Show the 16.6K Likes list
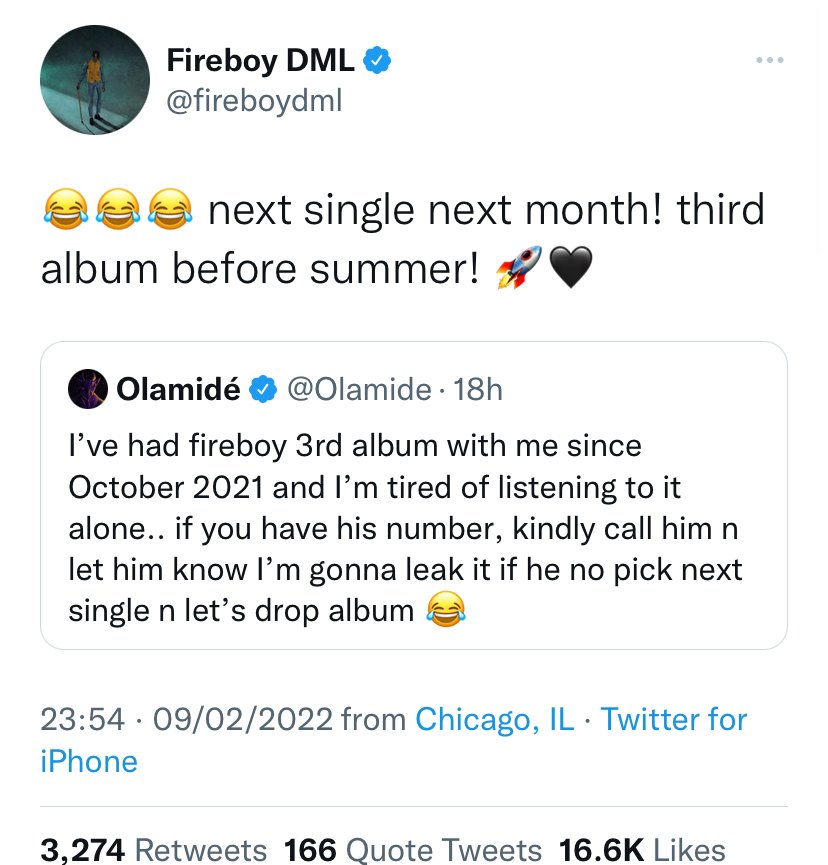 coord(642,850)
